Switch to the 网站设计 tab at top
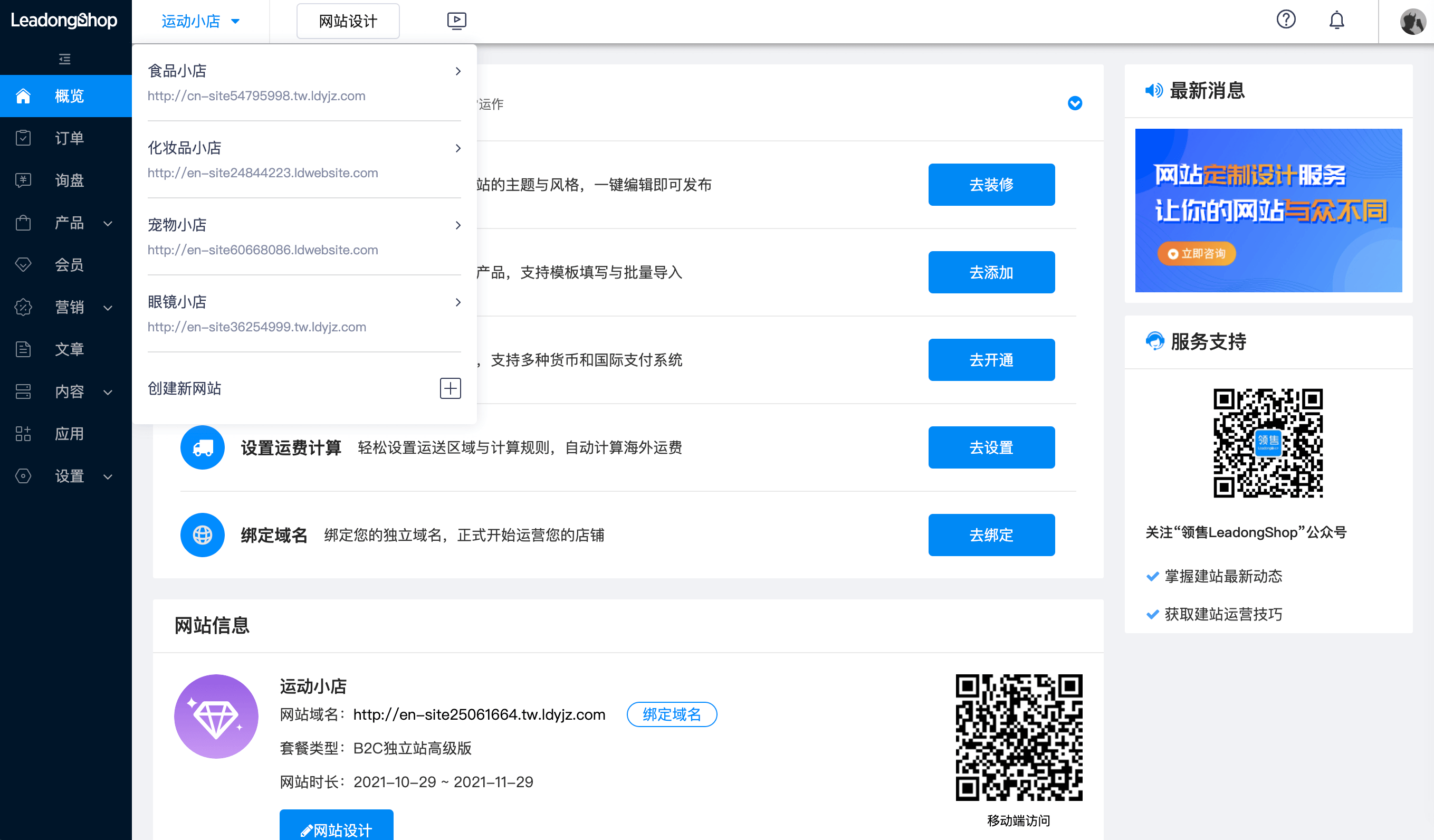 348,21
